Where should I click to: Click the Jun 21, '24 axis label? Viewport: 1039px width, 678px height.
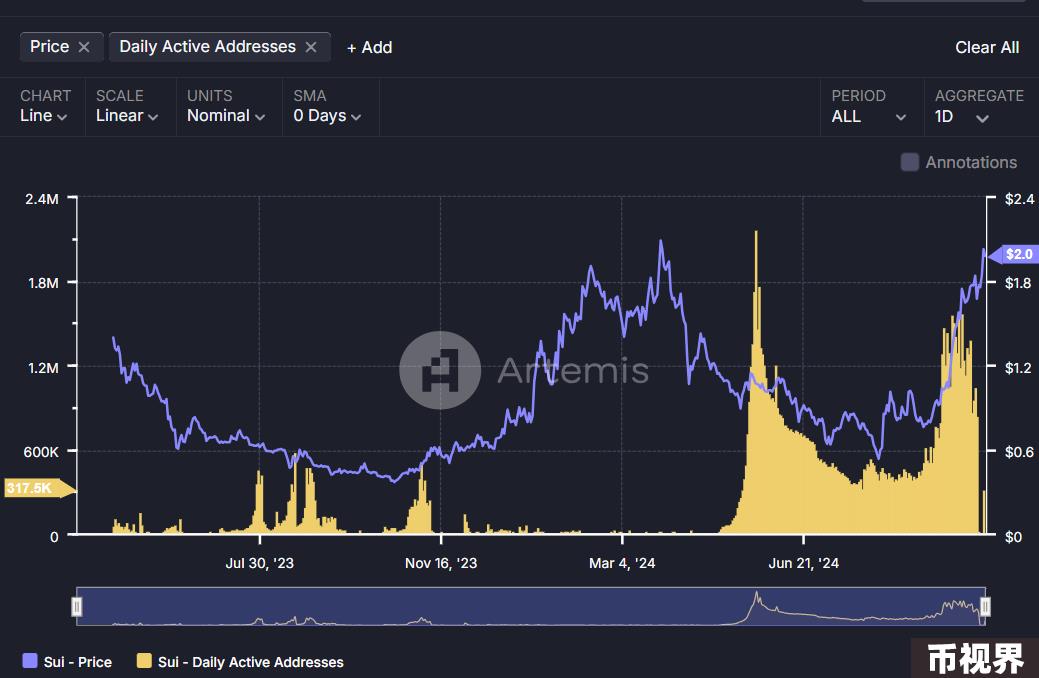point(803,563)
